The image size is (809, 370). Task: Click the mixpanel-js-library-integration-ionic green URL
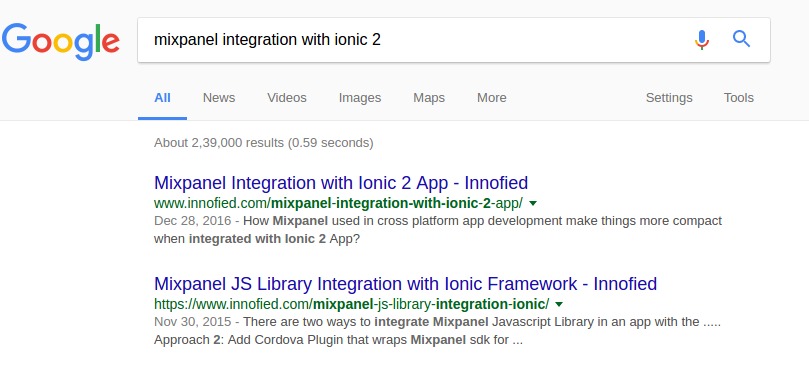[x=351, y=304]
